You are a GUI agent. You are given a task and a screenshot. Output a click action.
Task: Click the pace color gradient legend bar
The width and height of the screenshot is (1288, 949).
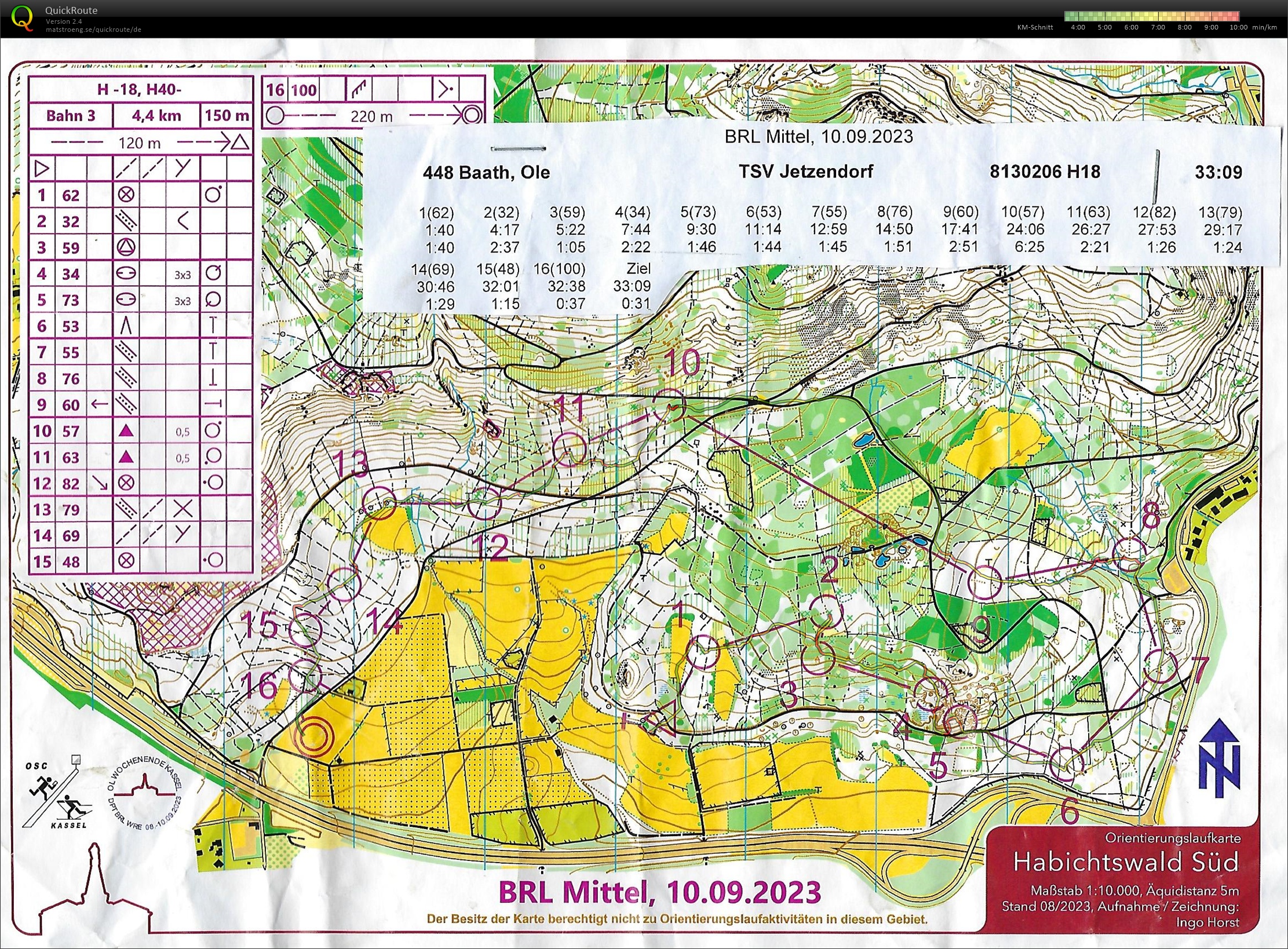[x=1151, y=16]
